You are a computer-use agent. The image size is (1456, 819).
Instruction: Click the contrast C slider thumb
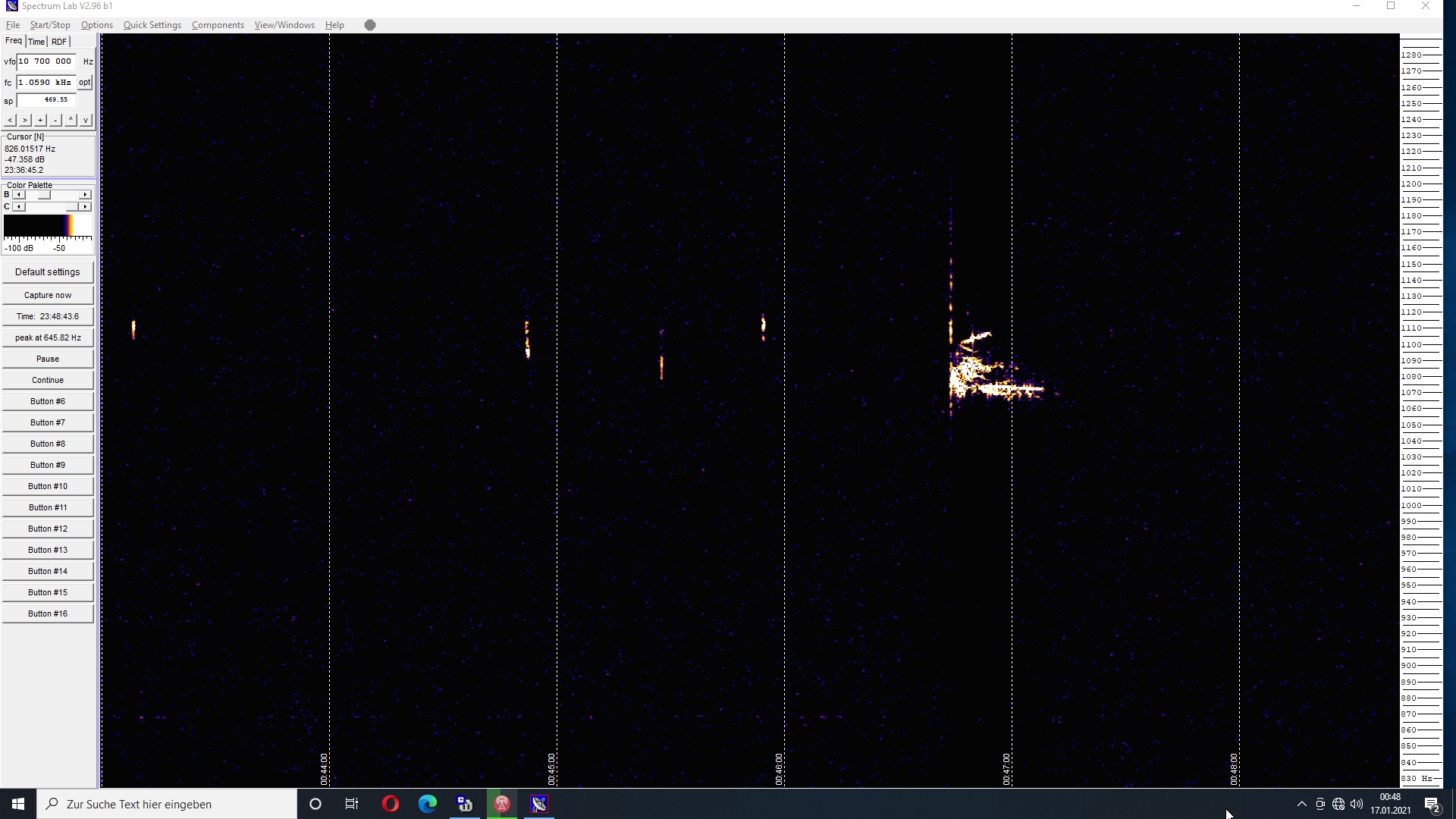[x=72, y=206]
